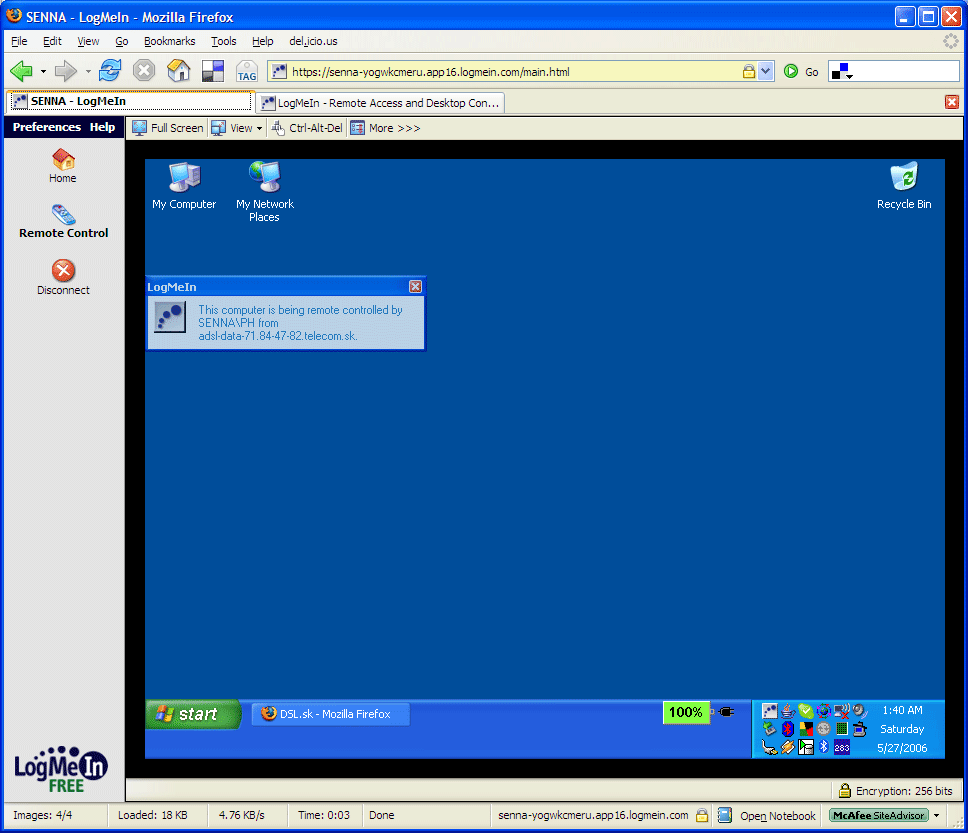Open the View dropdown in LogMeIn toolbar
The image size is (968, 833).
click(x=237, y=128)
